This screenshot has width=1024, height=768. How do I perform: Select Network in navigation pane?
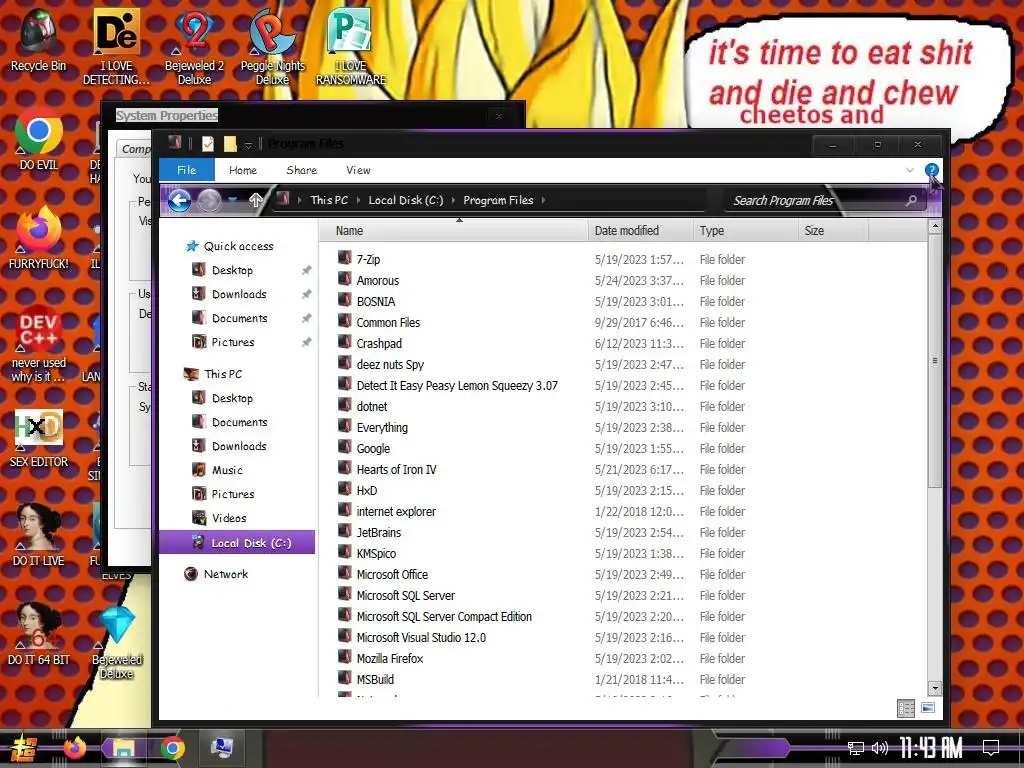225,574
